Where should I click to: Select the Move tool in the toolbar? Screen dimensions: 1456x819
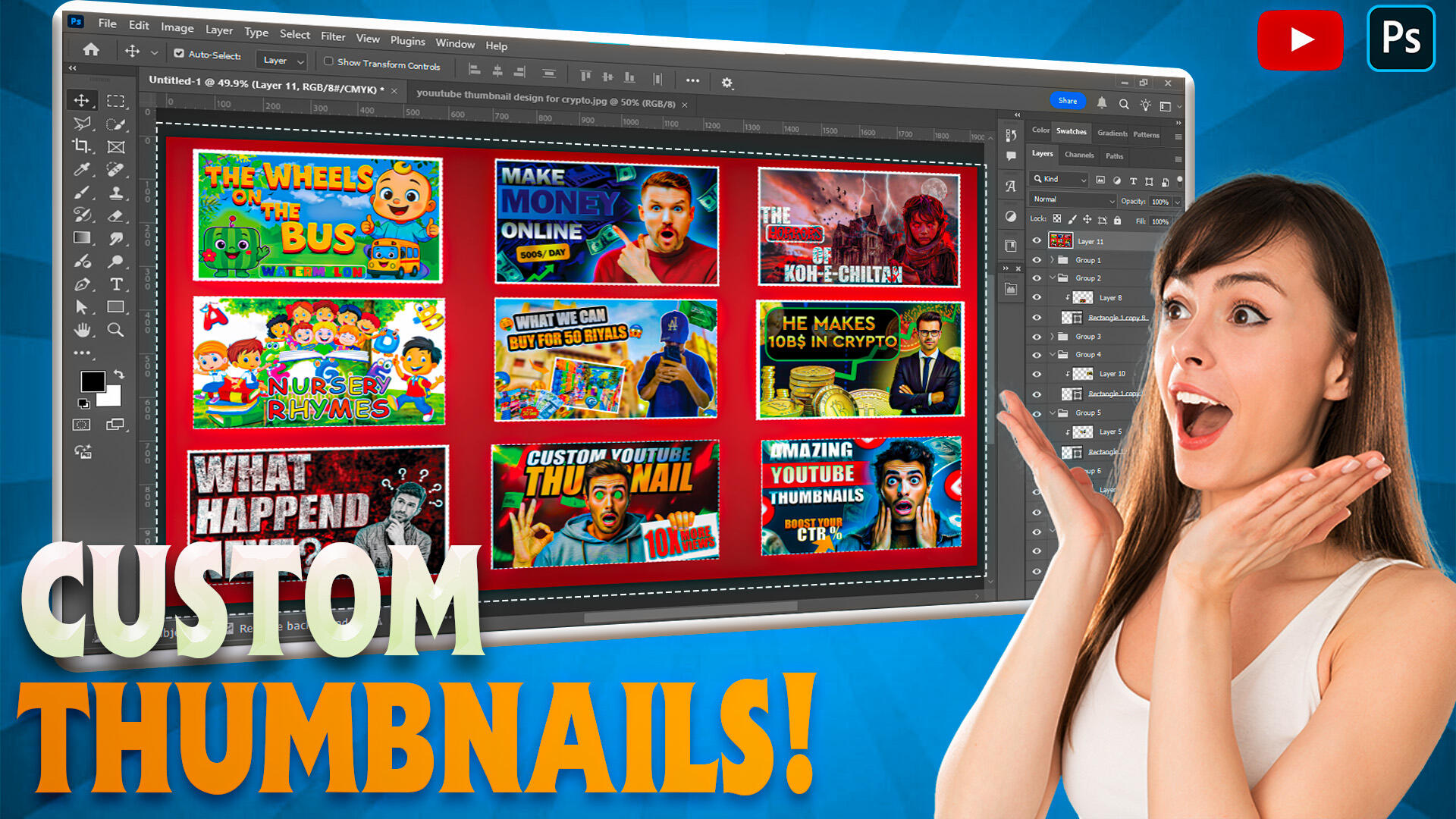82,100
